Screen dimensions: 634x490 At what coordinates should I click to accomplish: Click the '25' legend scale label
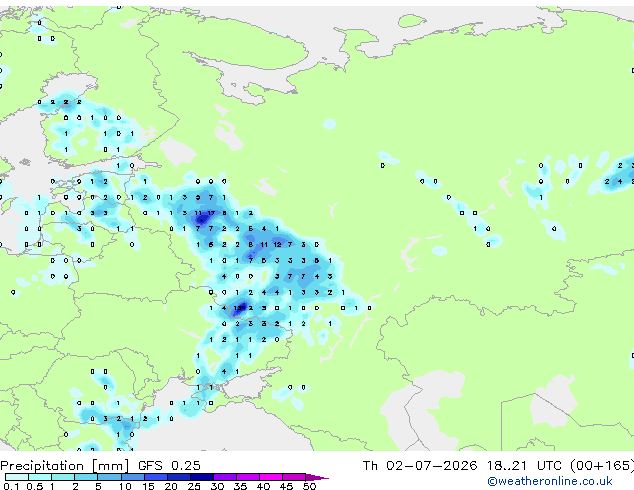point(194,486)
